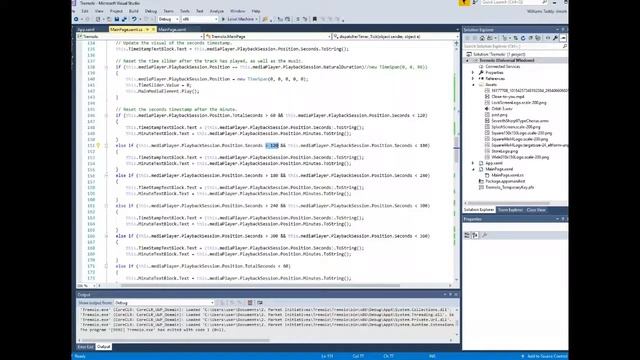640x360 pixels.
Task: Open the Debug menu
Action: [151, 11]
